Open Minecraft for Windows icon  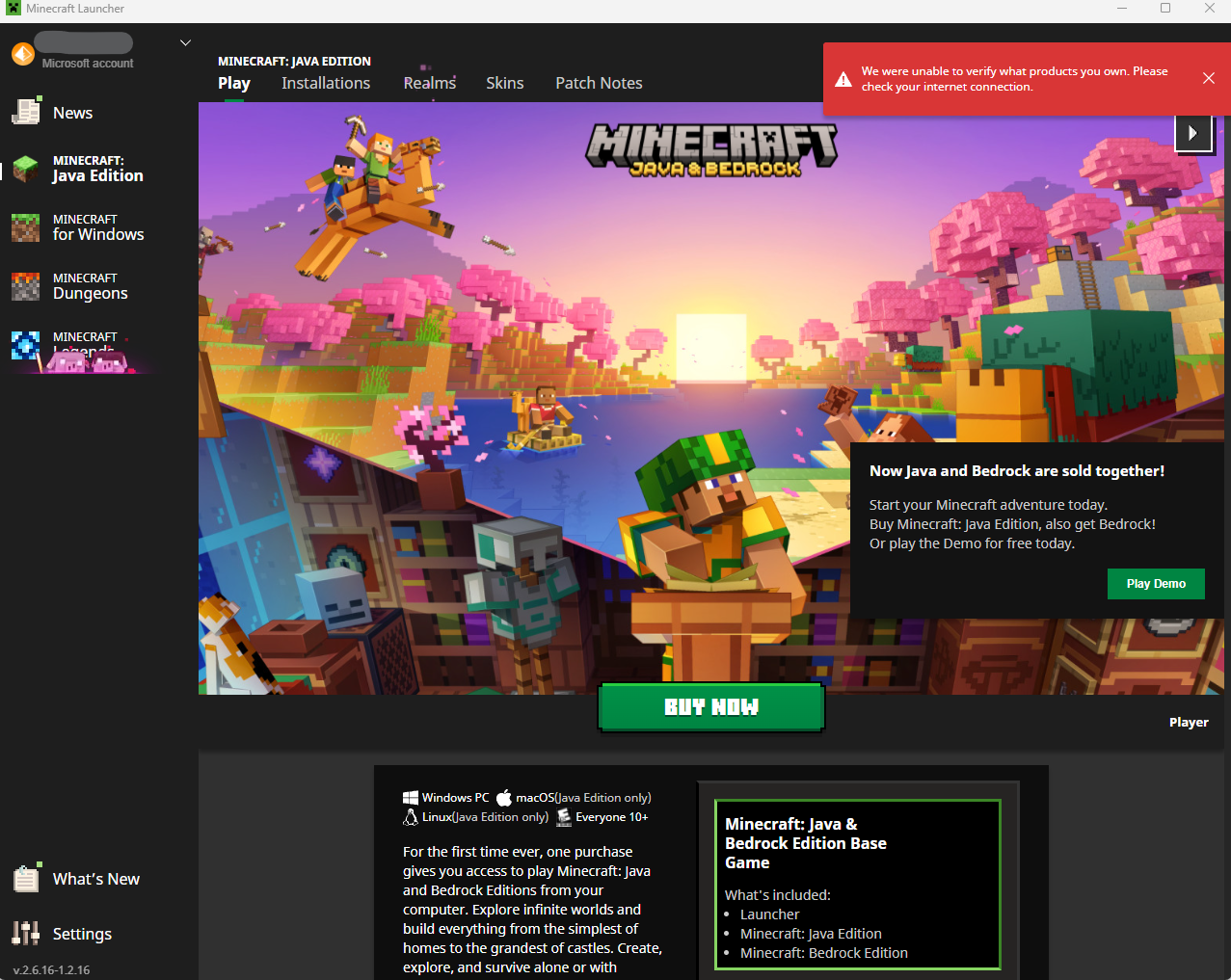pos(26,228)
